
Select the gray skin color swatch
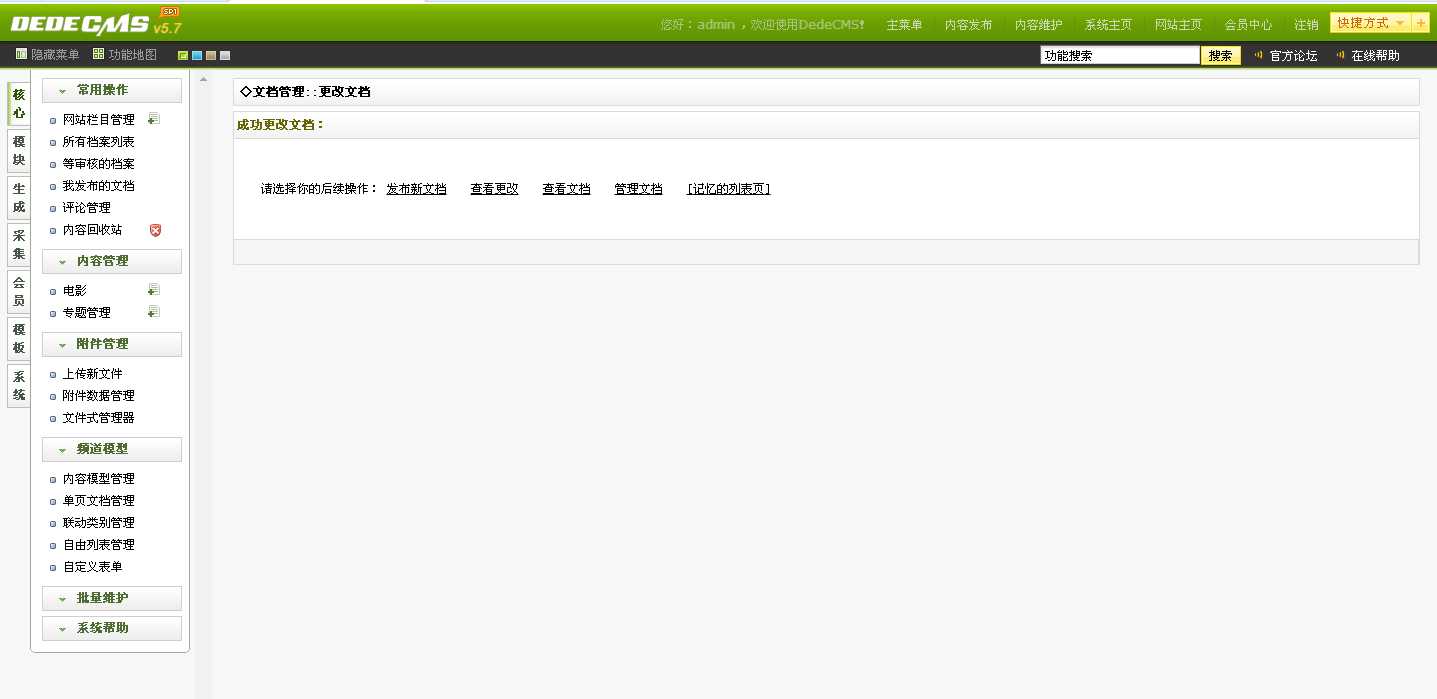[x=225, y=55]
